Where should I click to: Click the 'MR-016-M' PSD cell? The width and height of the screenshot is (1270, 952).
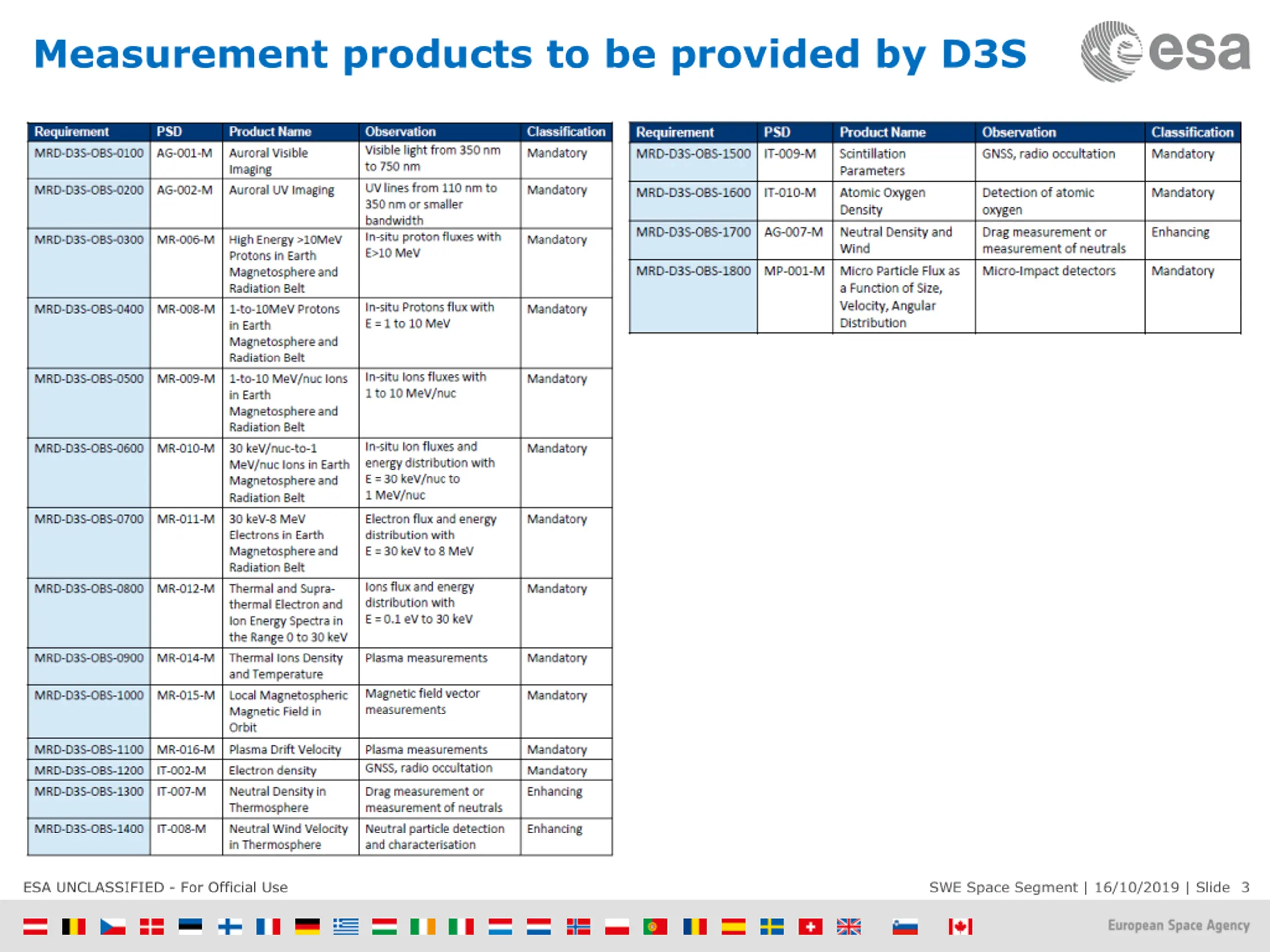coord(187,749)
